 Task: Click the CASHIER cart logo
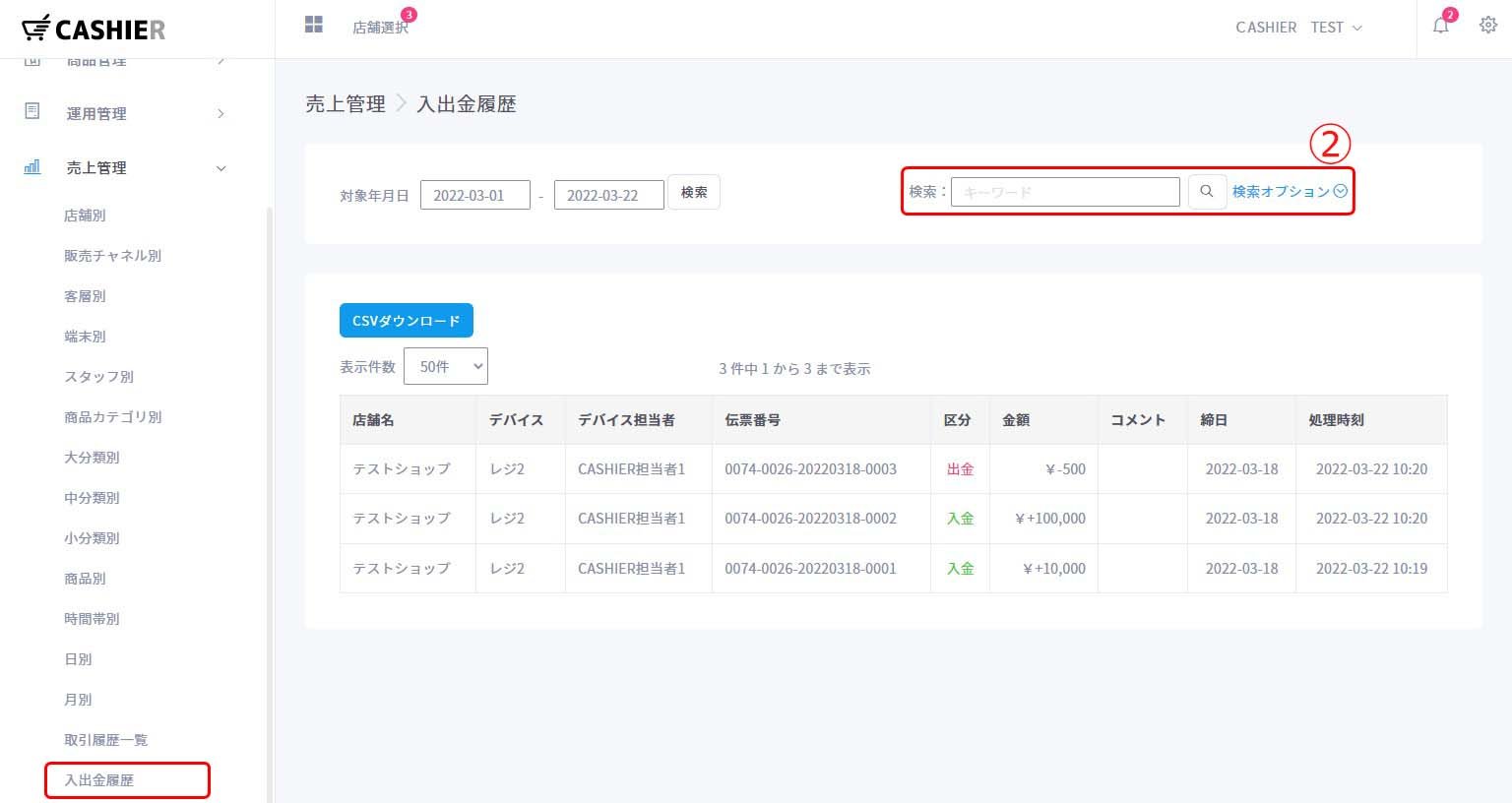pyautogui.click(x=94, y=30)
